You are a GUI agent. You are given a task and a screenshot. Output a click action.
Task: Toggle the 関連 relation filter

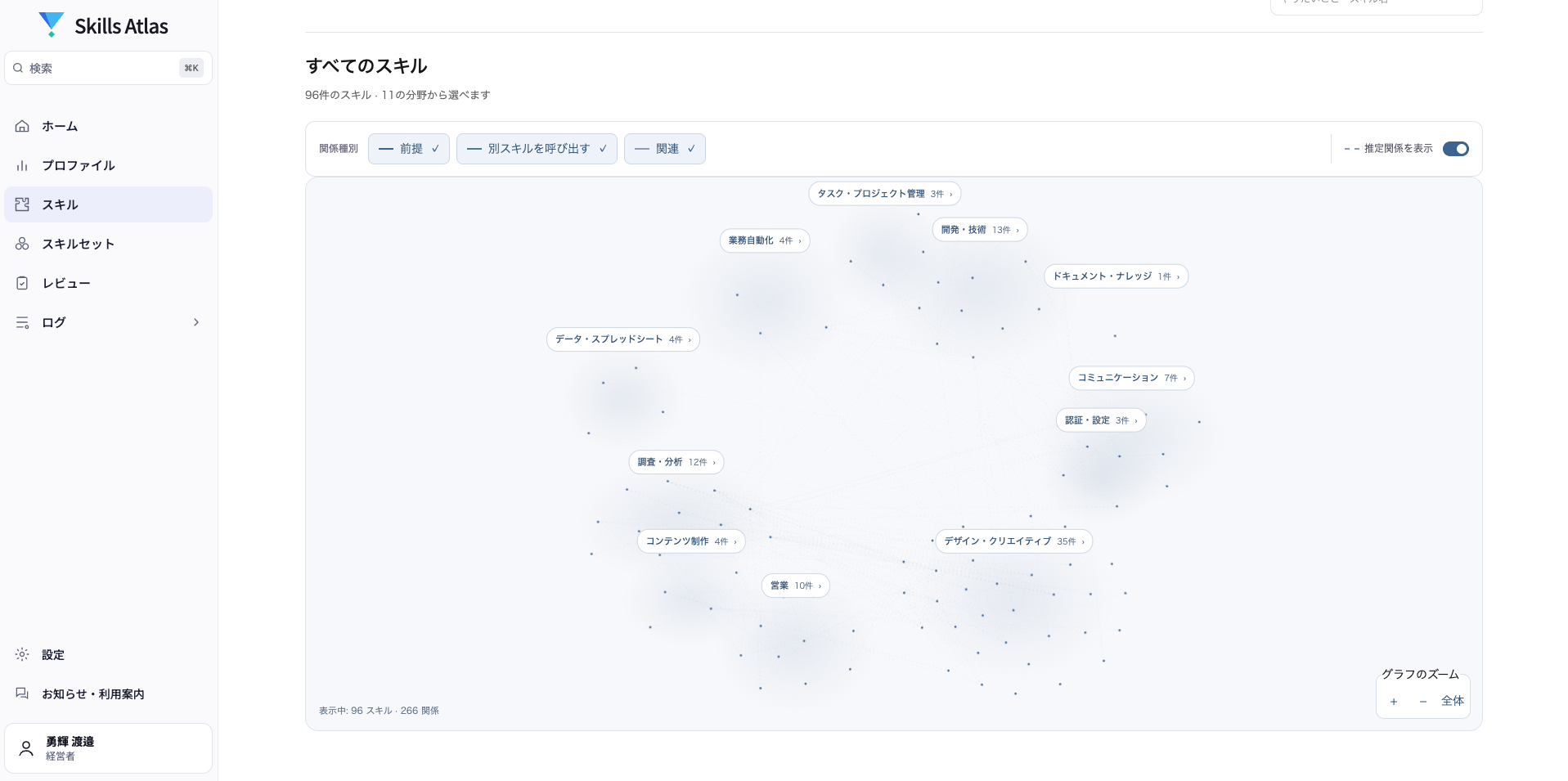click(665, 149)
